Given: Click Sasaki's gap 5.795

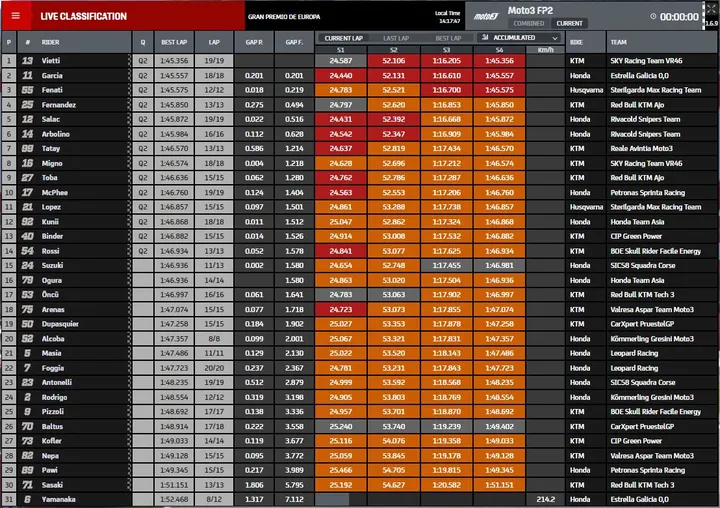Looking at the screenshot, I should coord(294,485).
